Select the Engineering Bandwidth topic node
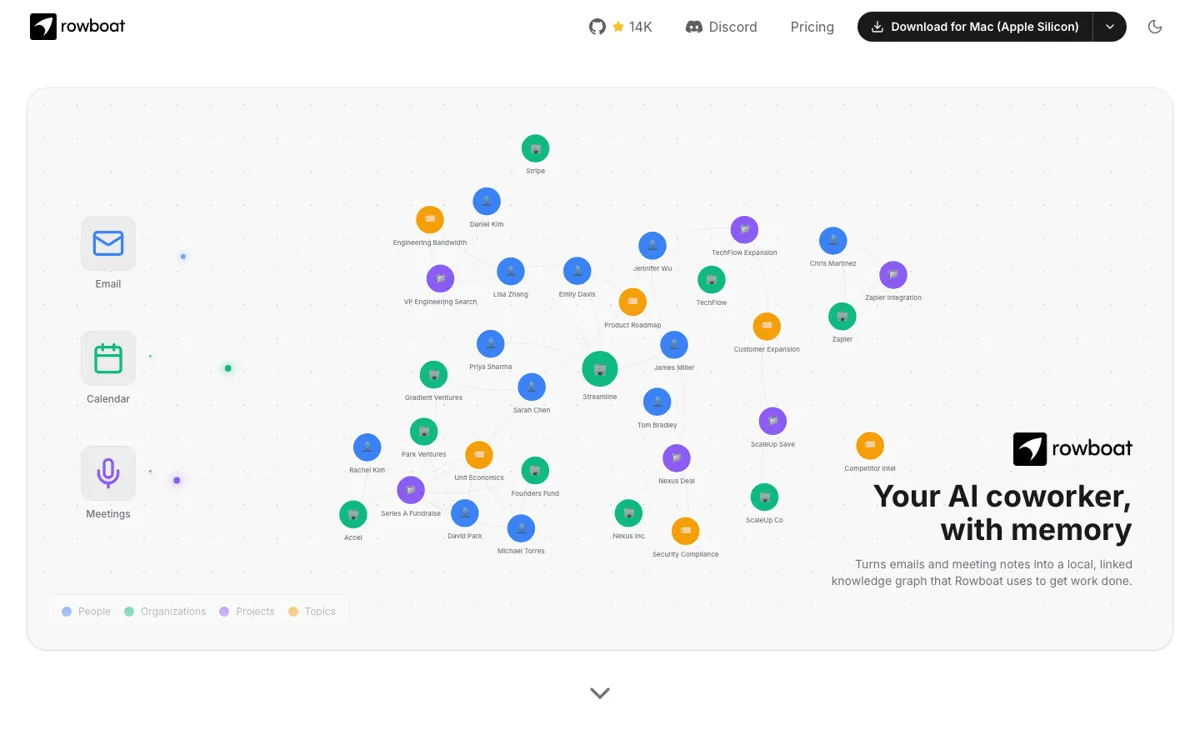The height and width of the screenshot is (750, 1200). point(430,220)
